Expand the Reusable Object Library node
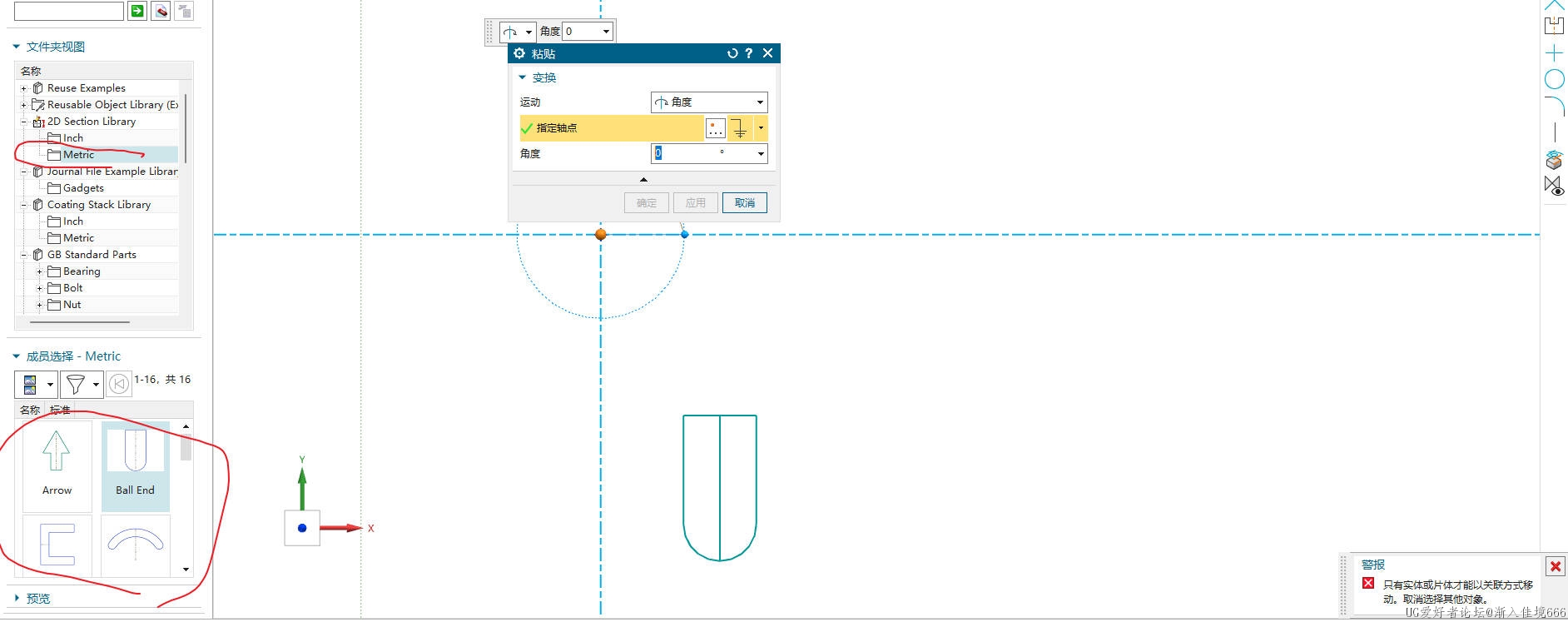Screen dimensions: 1568x622 (x=23, y=105)
